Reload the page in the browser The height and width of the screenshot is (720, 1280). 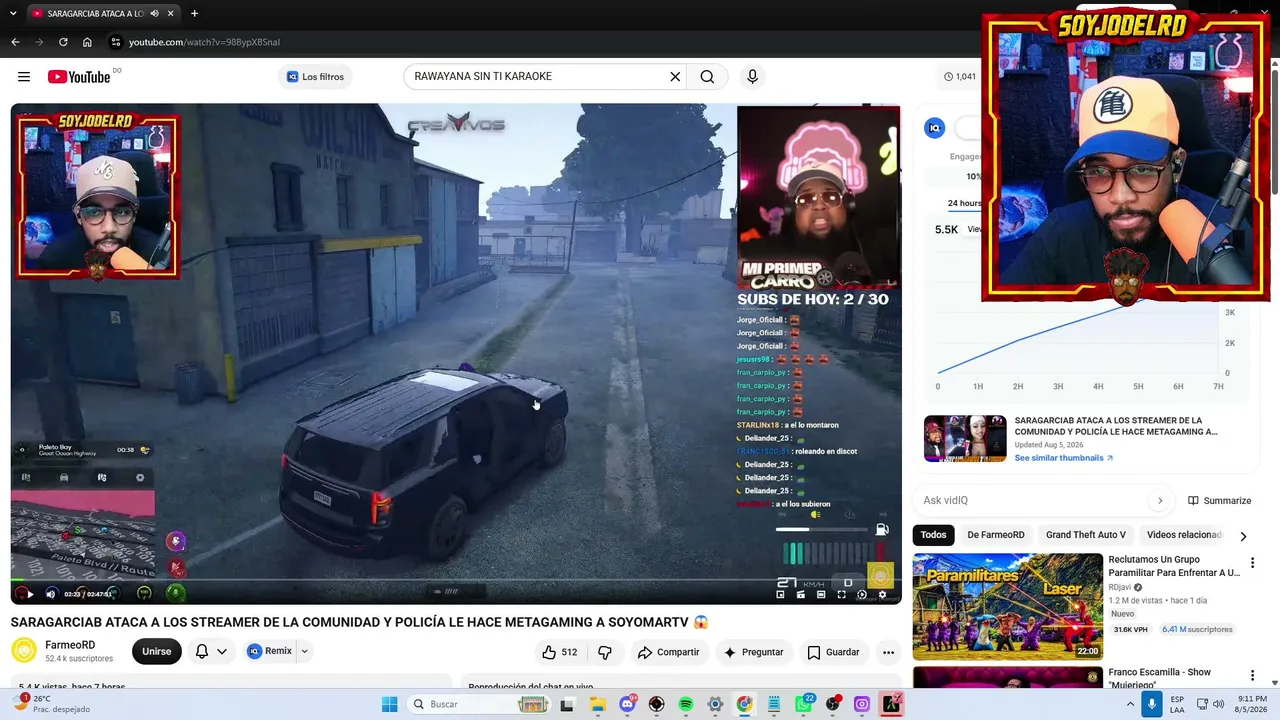(63, 42)
